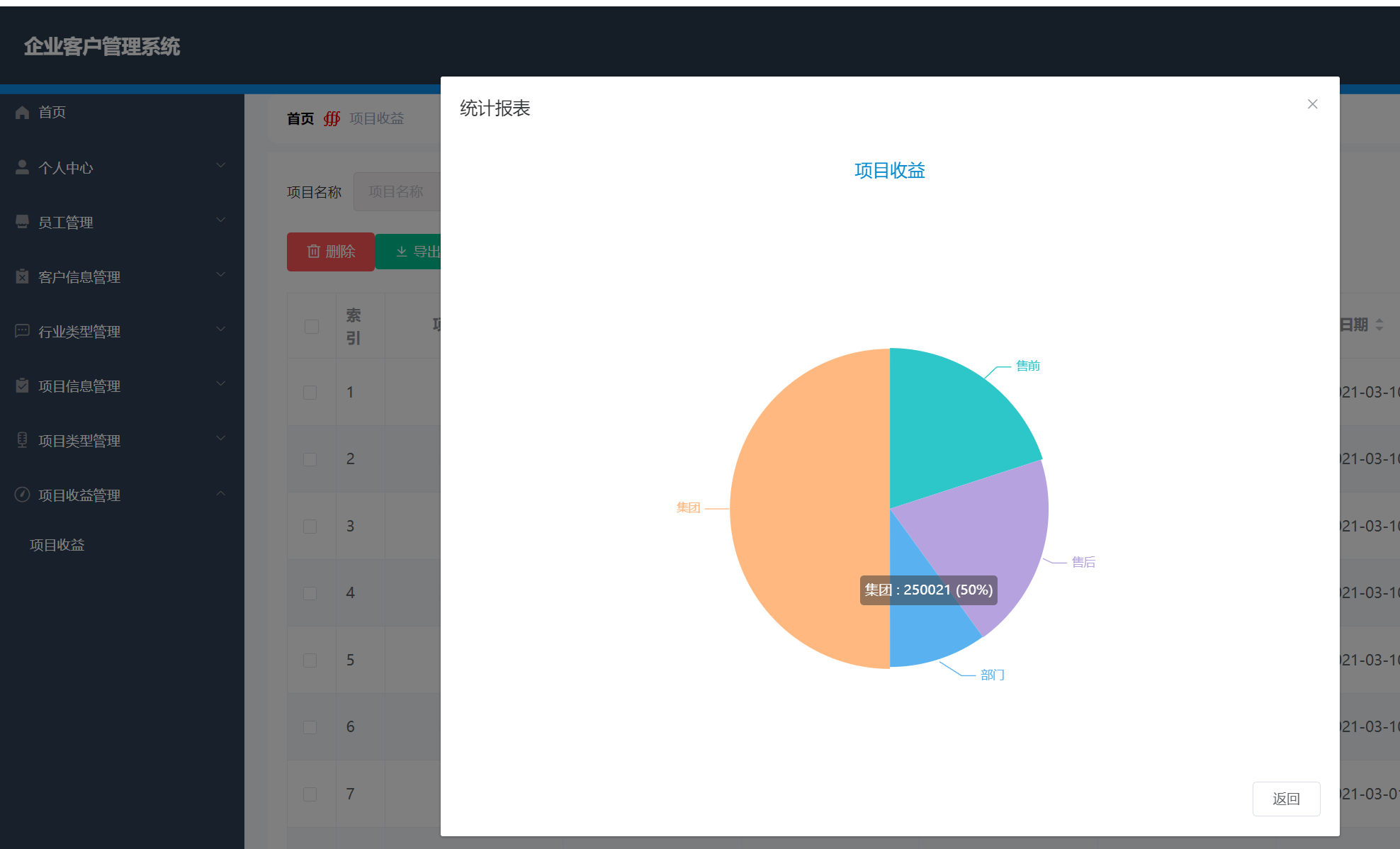The width and height of the screenshot is (1400, 849).
Task: Expand the 个人中心 menu chevron
Action: pos(220,165)
